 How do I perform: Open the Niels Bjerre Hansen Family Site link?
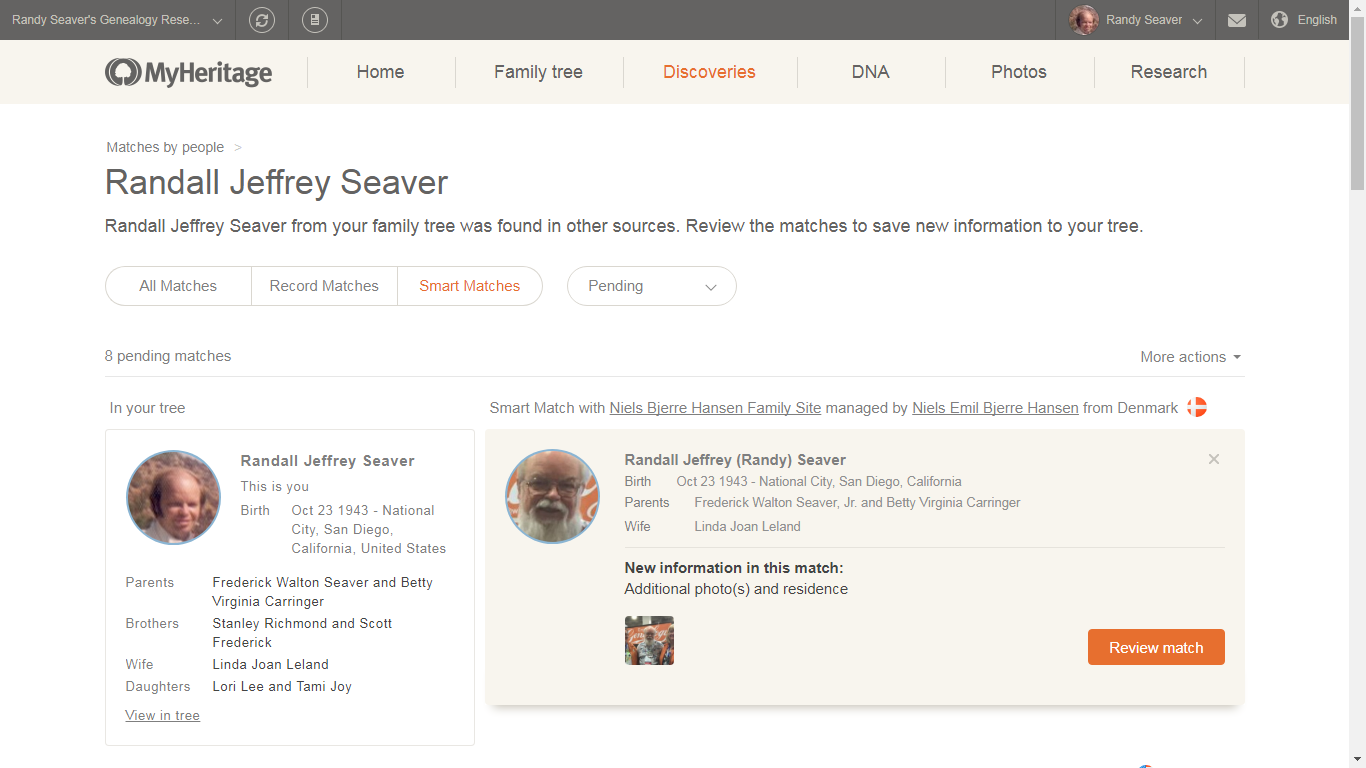click(x=715, y=408)
